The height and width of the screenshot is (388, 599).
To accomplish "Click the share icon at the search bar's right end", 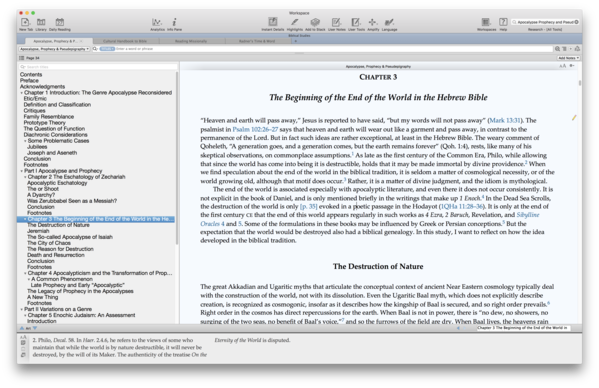I will point(577,49).
